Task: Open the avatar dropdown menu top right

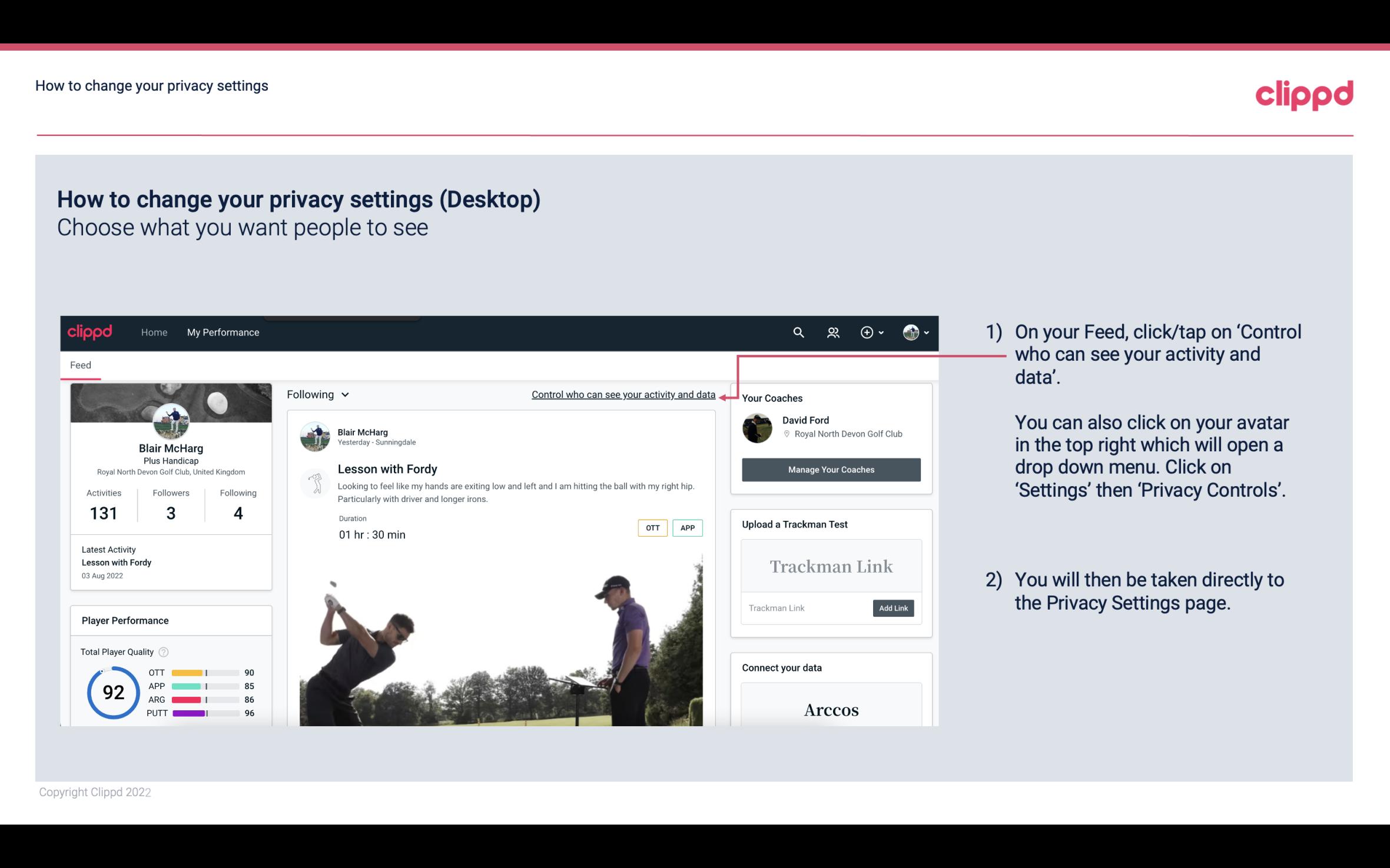Action: tap(913, 332)
